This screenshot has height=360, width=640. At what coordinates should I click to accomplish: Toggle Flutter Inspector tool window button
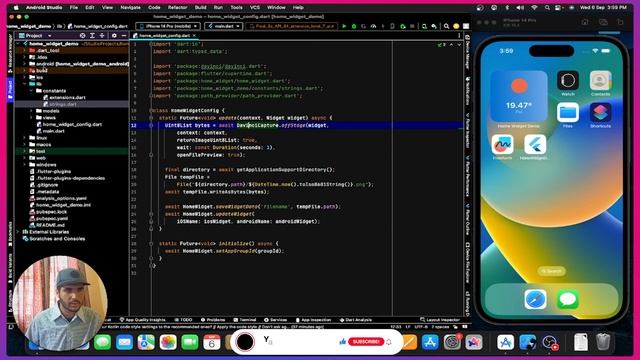[468, 132]
